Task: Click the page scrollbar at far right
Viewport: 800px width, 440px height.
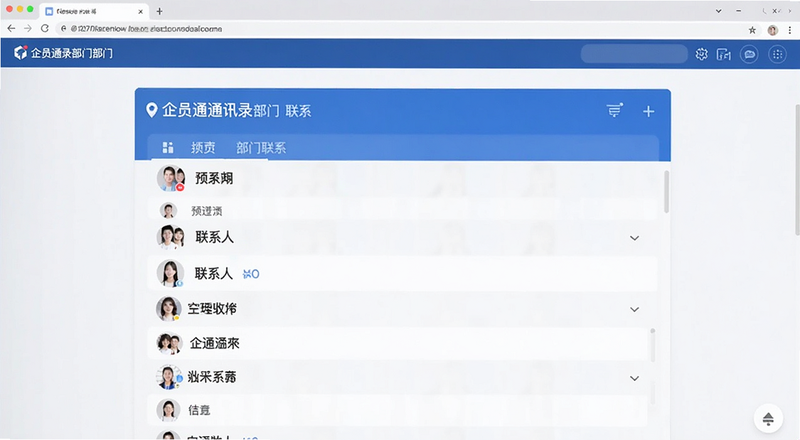Action: click(x=797, y=169)
